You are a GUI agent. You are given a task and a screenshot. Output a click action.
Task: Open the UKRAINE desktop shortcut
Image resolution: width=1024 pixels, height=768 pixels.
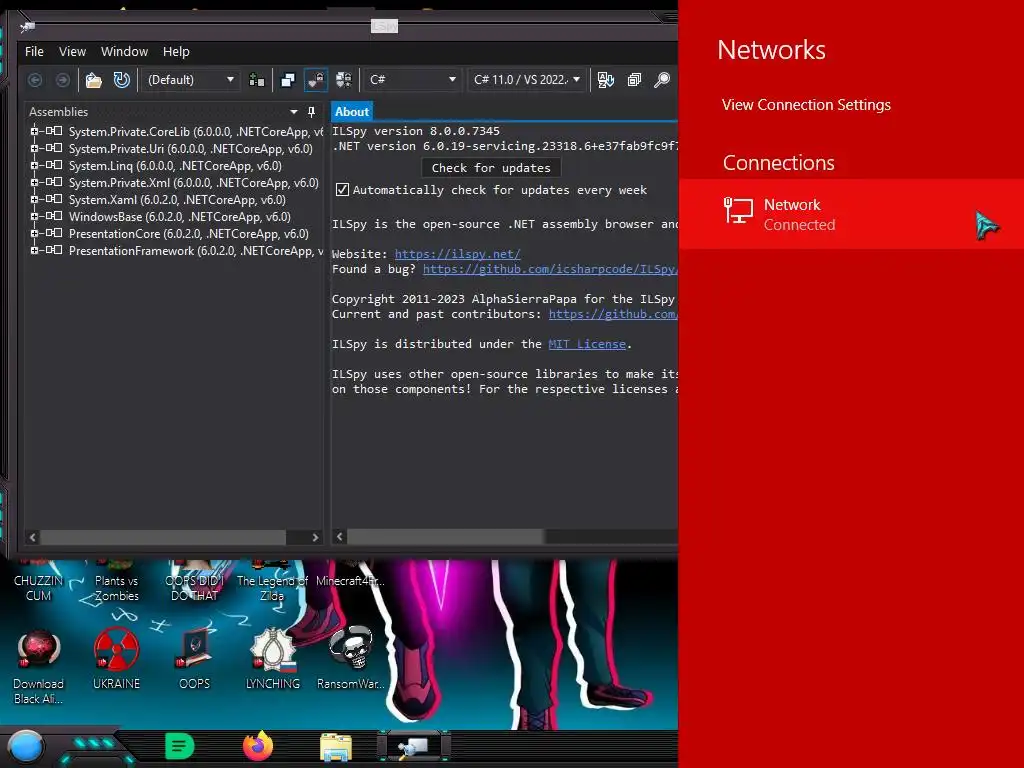116,658
